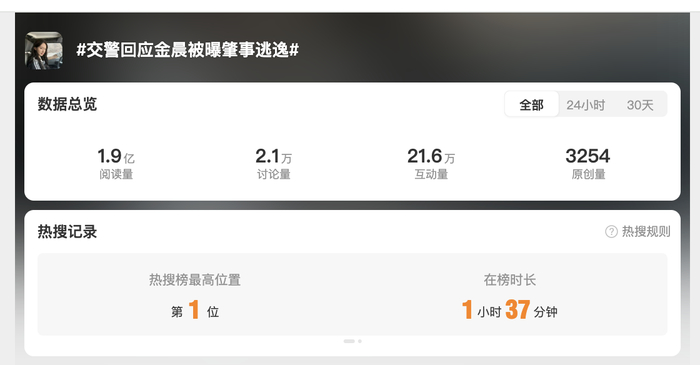The height and width of the screenshot is (365, 700).
Task: Click the 第1位 ranking value
Action: pos(195,310)
